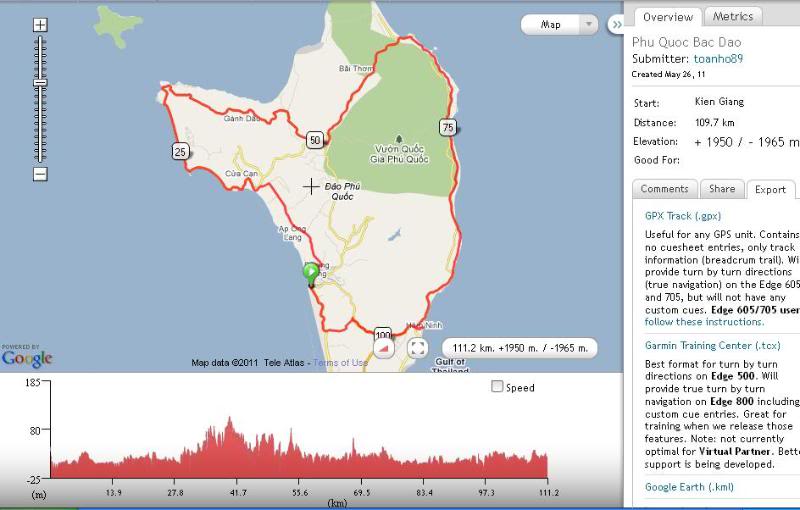Screen dimensions: 800x510
Task: Zoom out with the minus button
Action: pos(40,174)
